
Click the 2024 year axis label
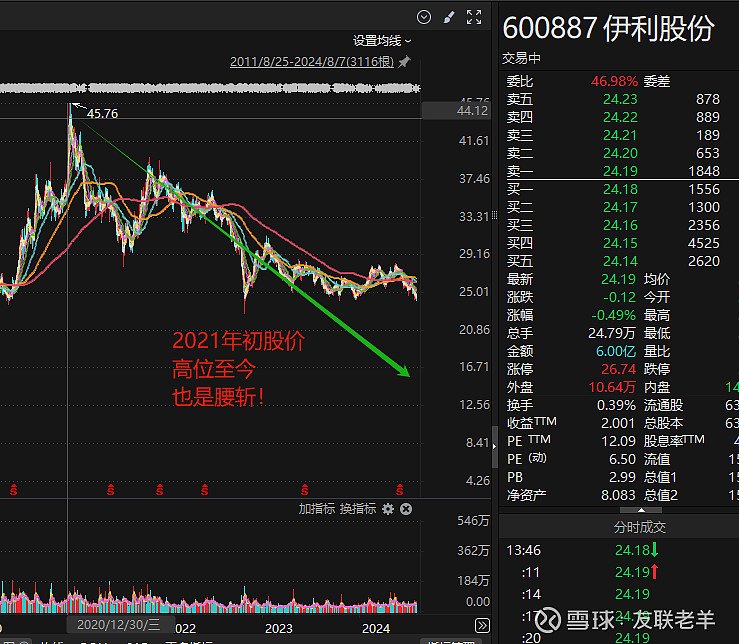tap(376, 628)
